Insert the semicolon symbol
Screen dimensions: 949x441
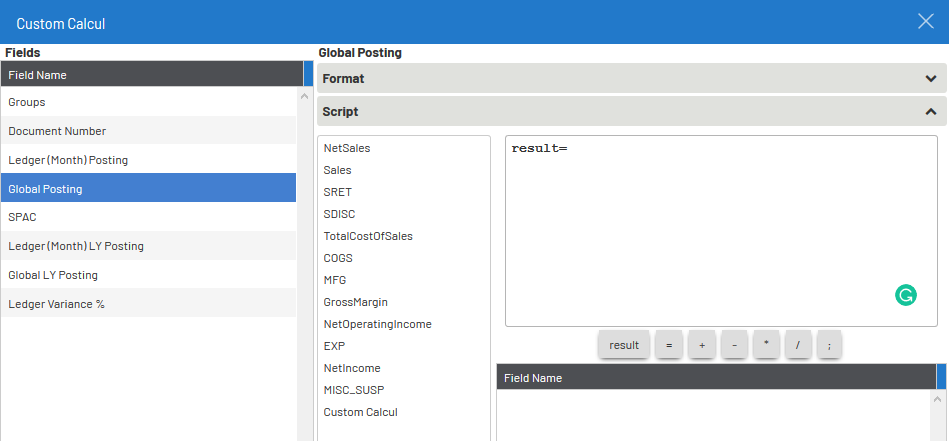(x=830, y=345)
